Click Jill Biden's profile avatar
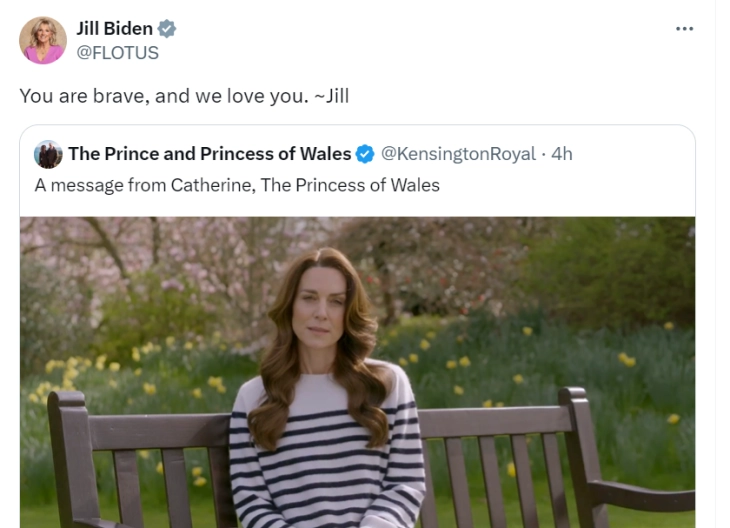Screen dimensions: 730x528 click(43, 40)
